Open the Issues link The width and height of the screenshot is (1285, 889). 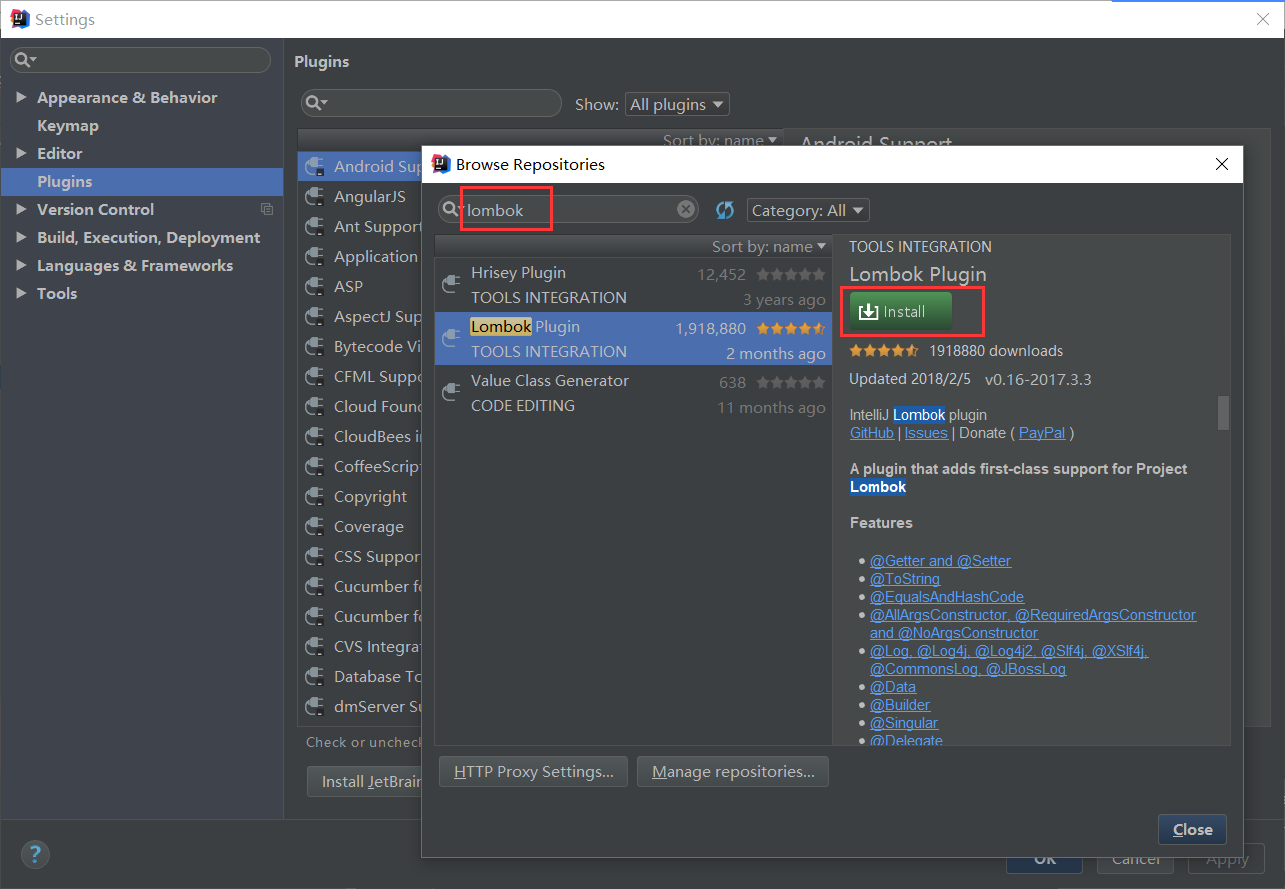tap(926, 433)
